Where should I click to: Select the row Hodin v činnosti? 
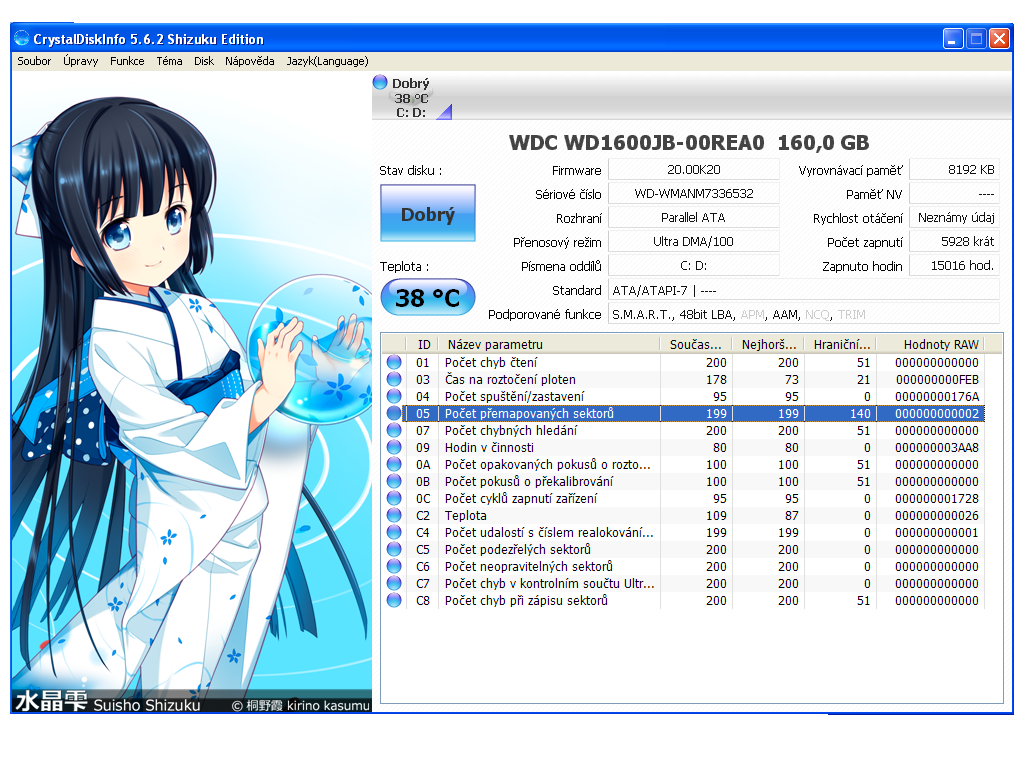[x=683, y=447]
